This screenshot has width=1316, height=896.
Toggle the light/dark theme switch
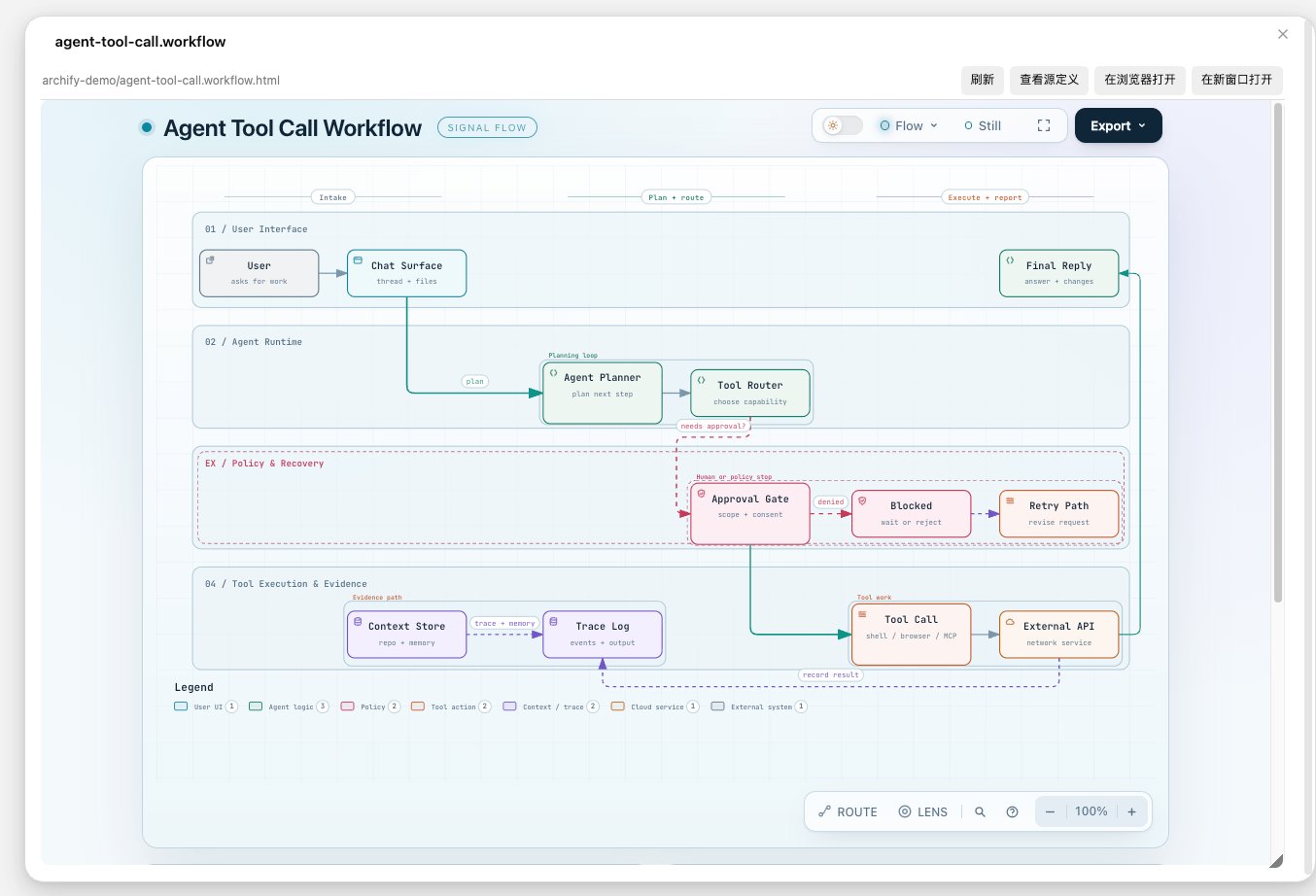click(x=842, y=125)
